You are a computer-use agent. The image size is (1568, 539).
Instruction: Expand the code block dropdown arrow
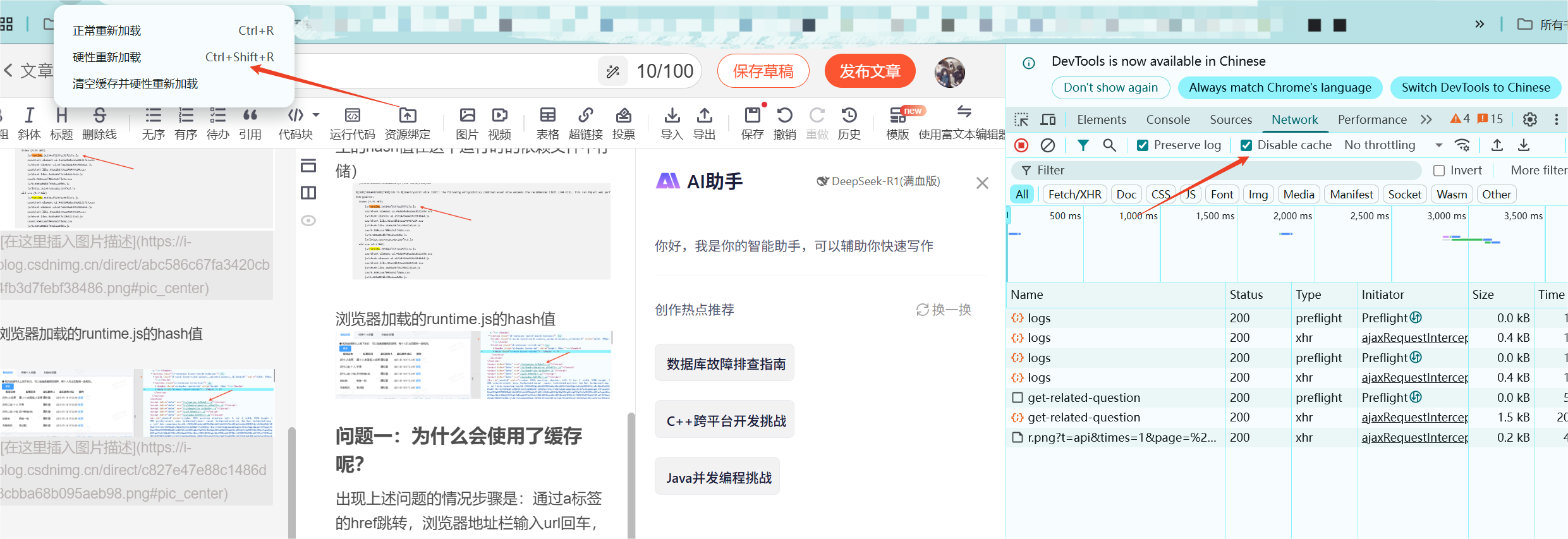pos(316,115)
